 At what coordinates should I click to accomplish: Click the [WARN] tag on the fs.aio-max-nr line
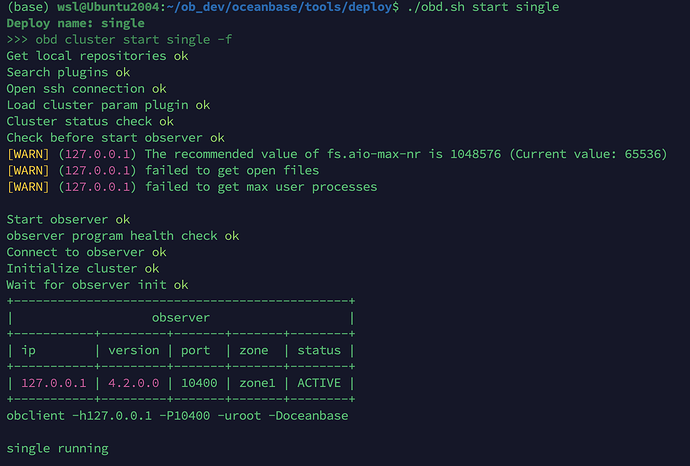click(28, 154)
